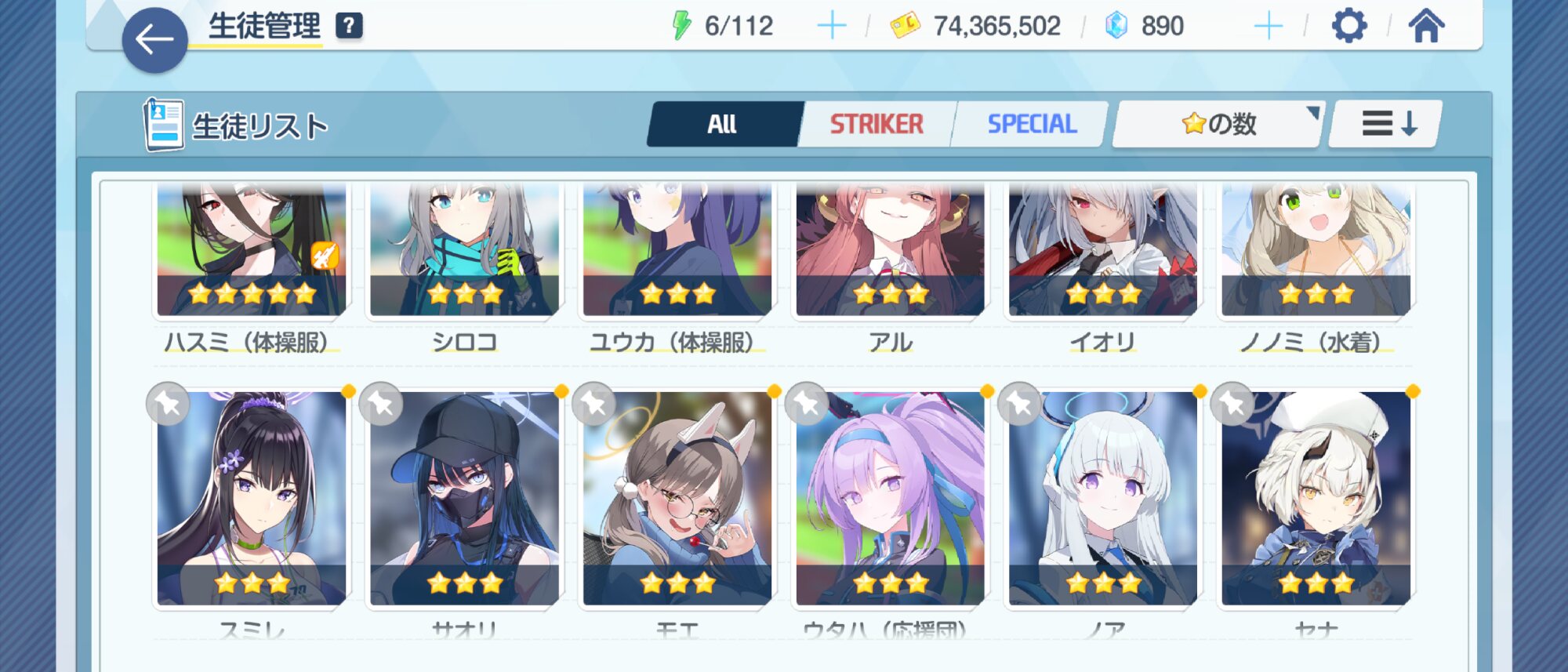This screenshot has width=1568, height=672.
Task: Return to home screen icon
Action: [x=1426, y=26]
